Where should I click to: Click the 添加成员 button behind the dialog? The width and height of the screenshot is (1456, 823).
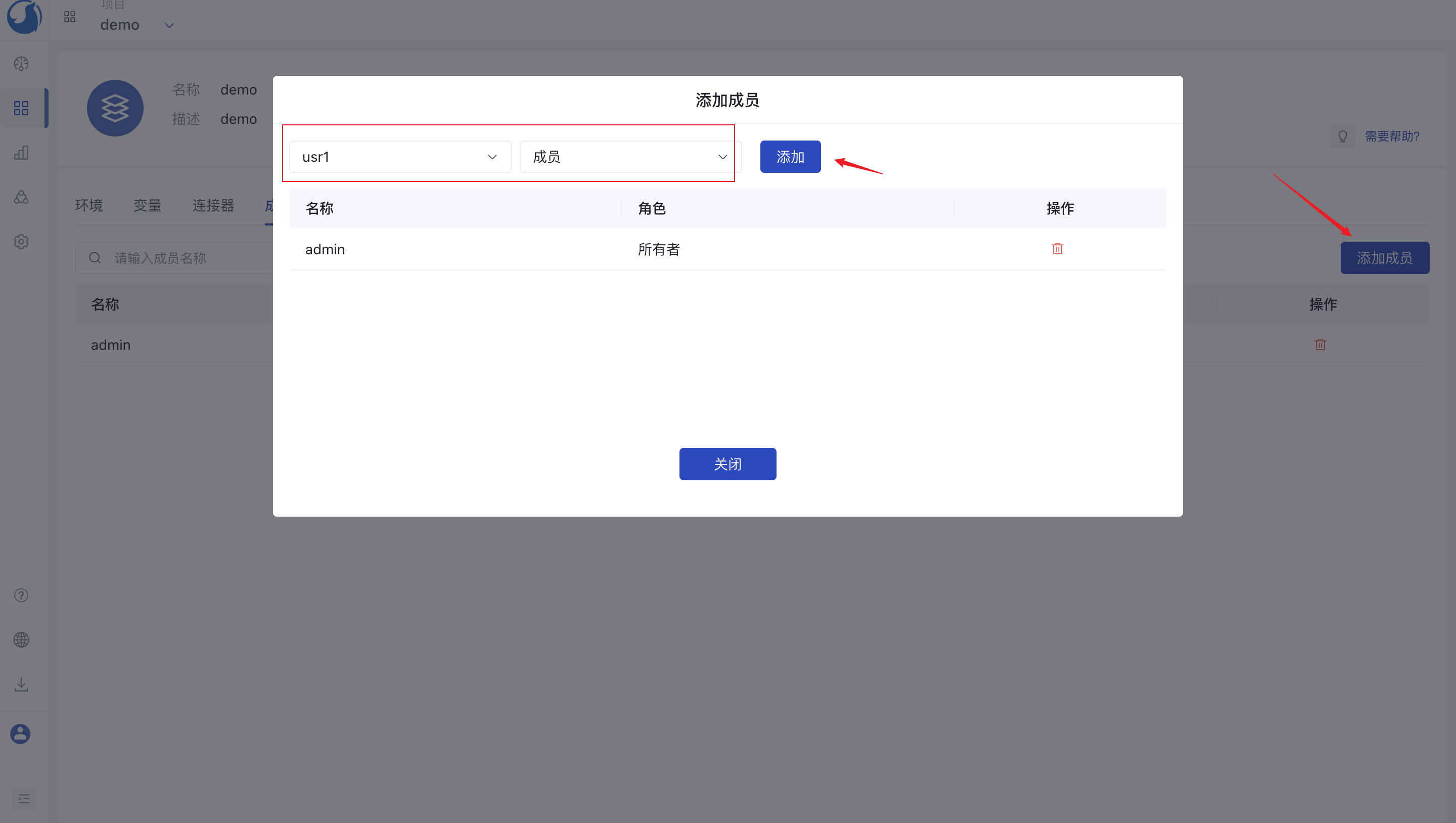pyautogui.click(x=1384, y=258)
